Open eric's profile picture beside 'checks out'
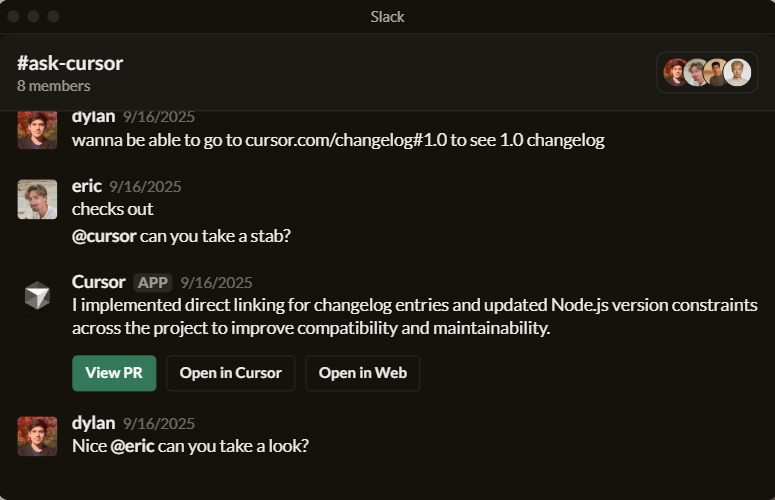775x500 pixels. click(x=37, y=199)
